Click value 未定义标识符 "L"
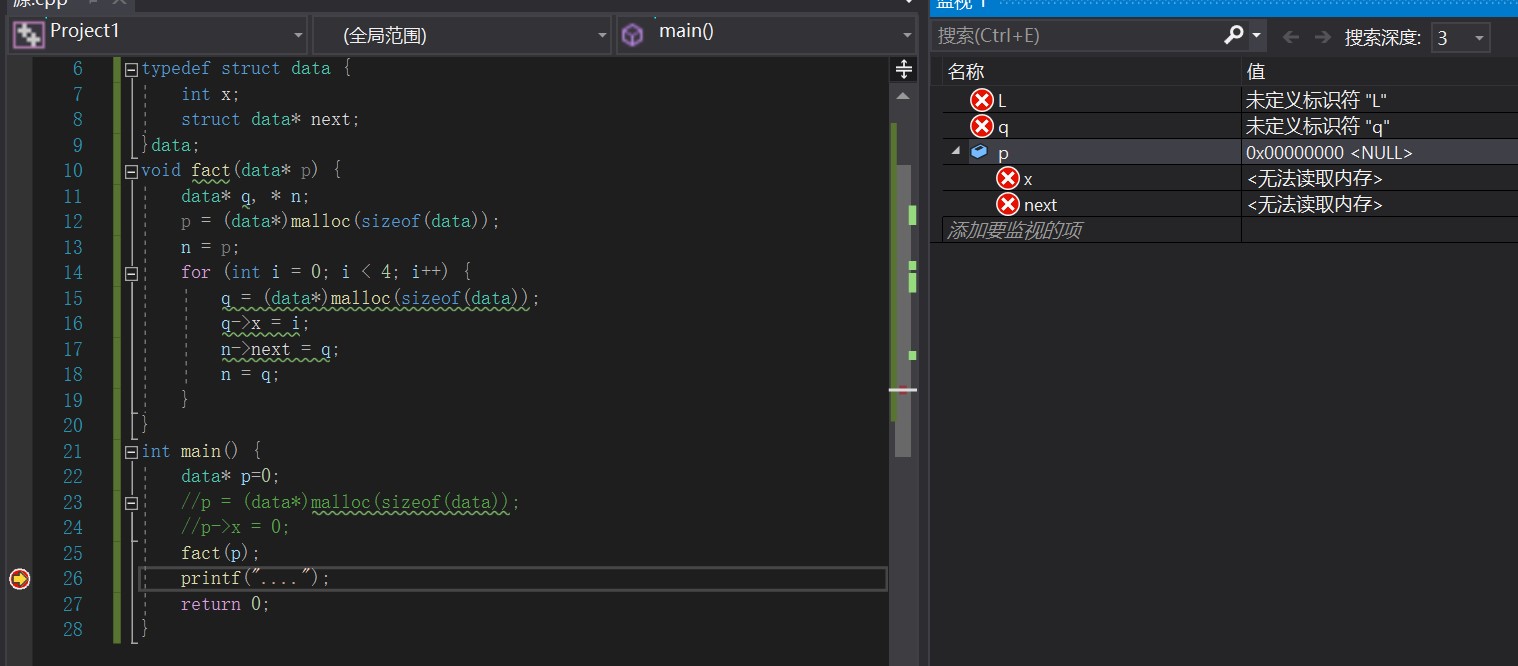 point(1316,100)
